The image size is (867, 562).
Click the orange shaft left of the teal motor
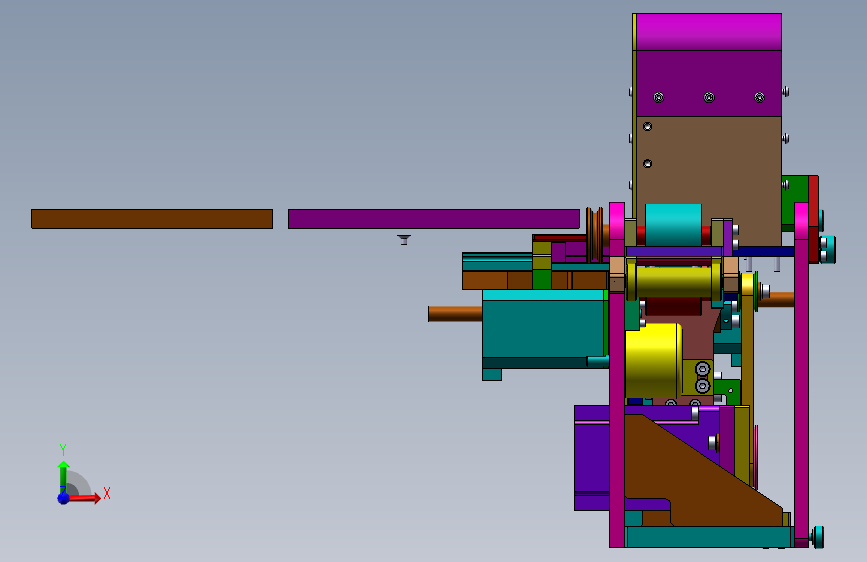(x=455, y=314)
